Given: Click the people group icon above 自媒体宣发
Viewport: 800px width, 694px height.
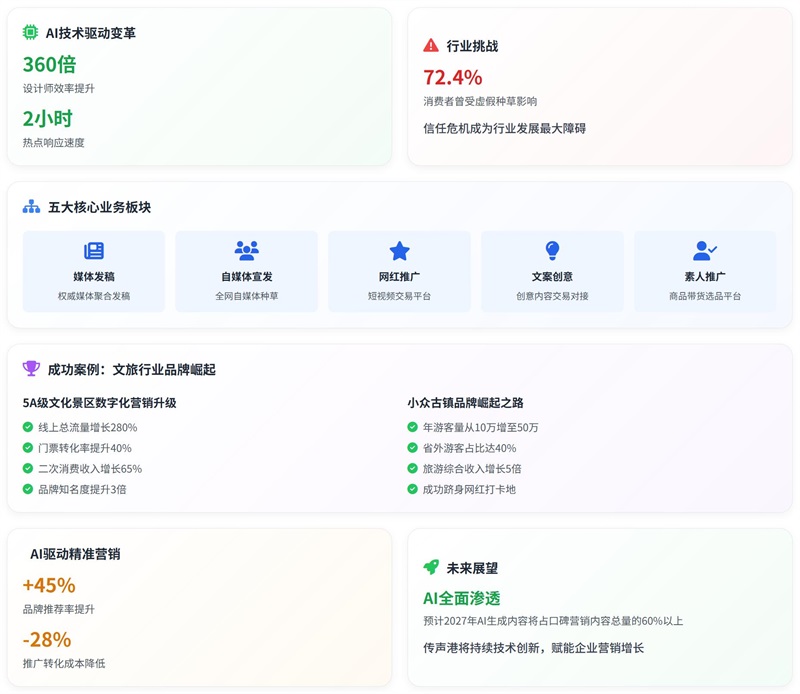Looking at the screenshot, I should (x=246, y=251).
